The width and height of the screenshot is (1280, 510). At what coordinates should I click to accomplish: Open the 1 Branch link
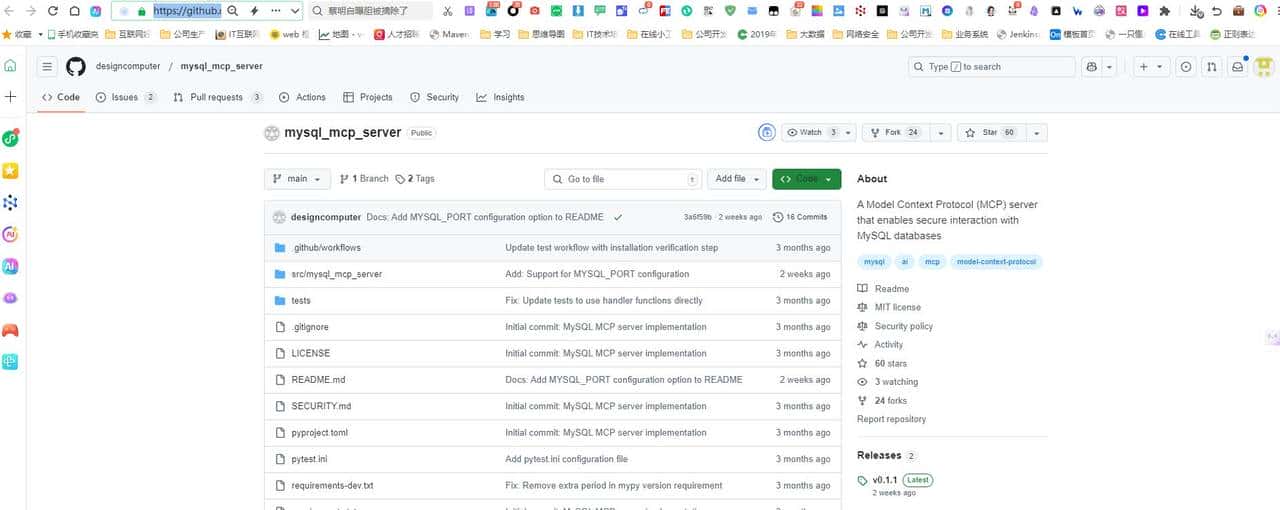(x=364, y=179)
